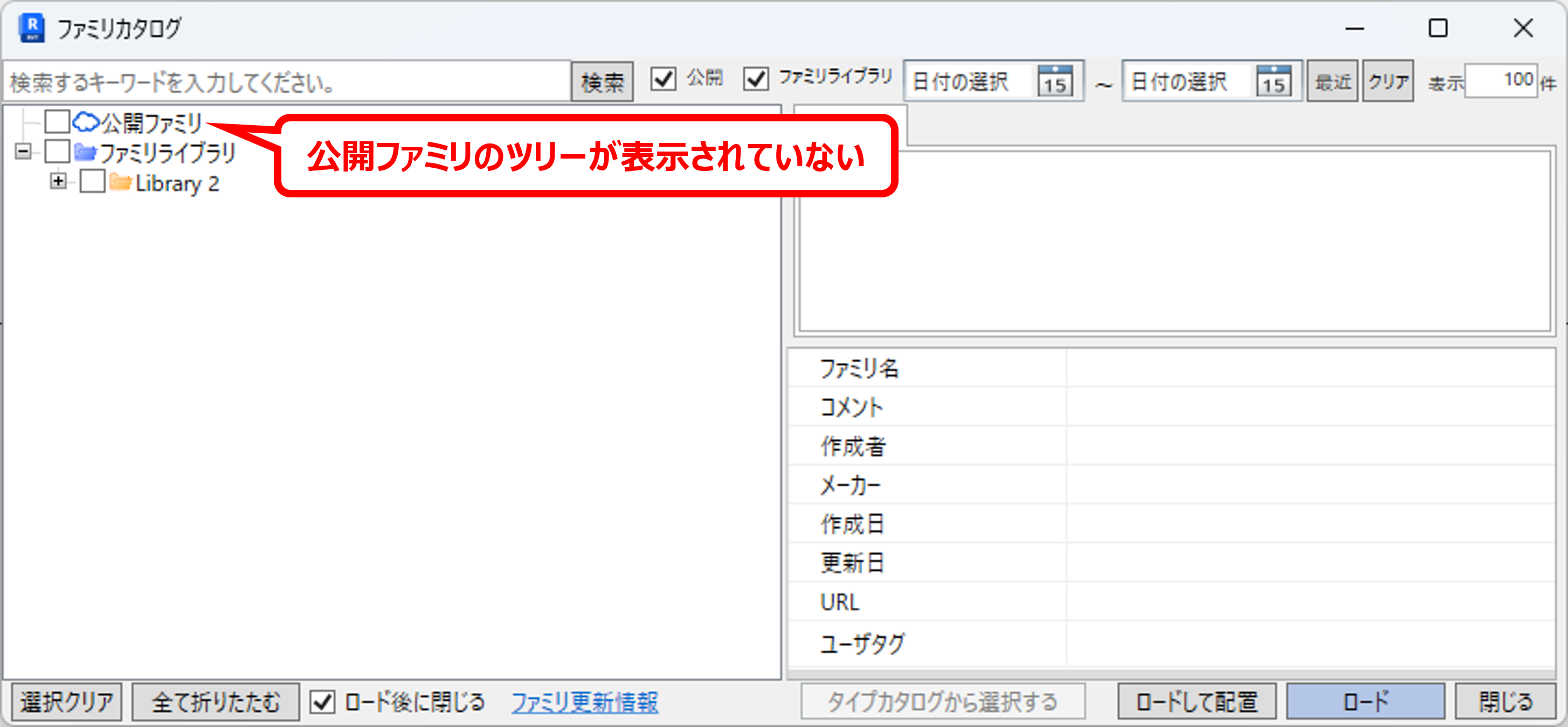1568x727 pixels.
Task: Check the ファミリライブラリ tree node checkbox
Action: coord(57,151)
